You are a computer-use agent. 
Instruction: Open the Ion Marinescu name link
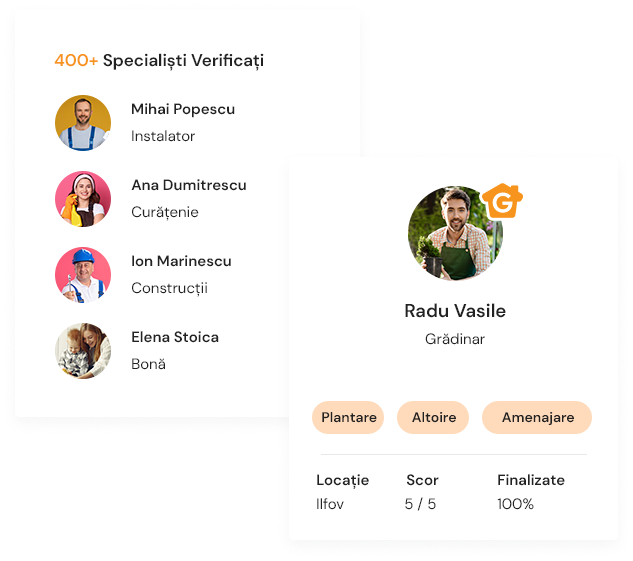181,261
